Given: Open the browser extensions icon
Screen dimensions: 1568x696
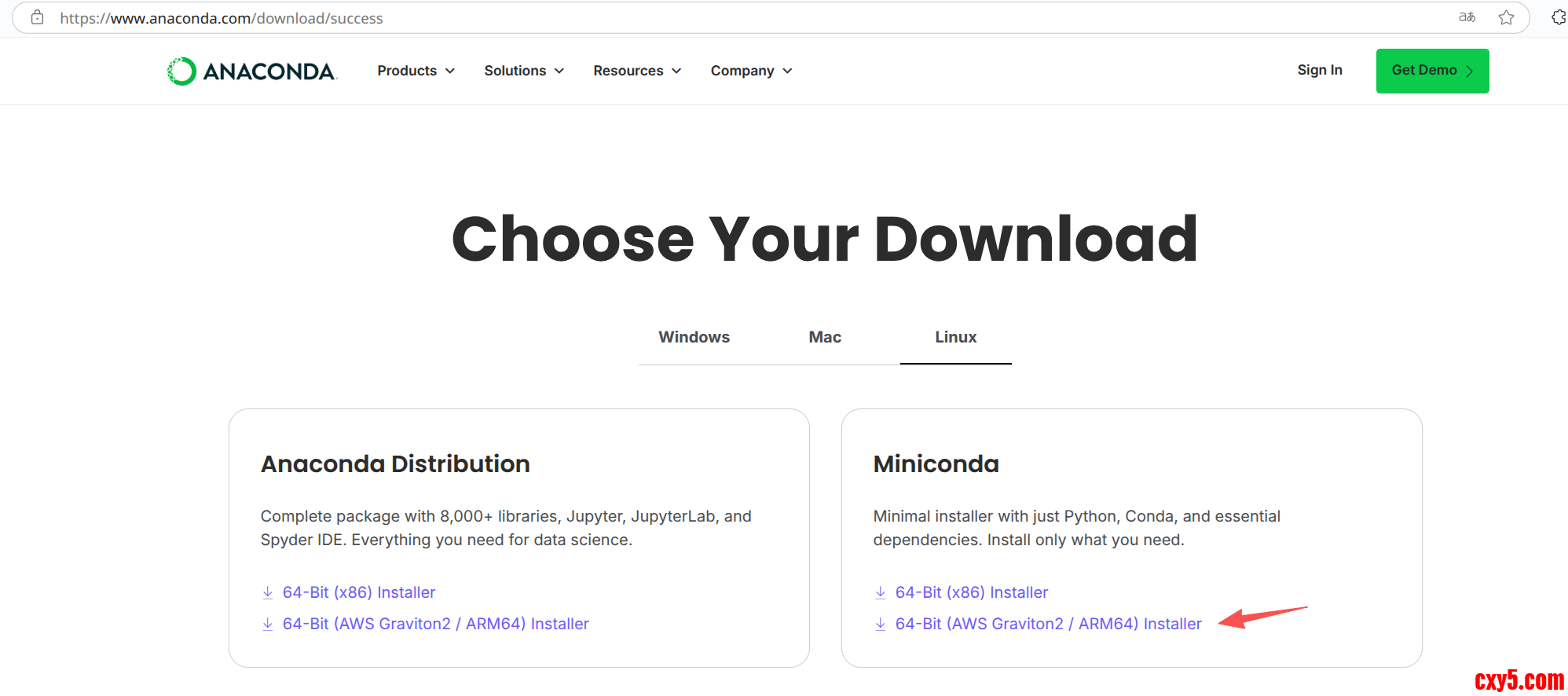Looking at the screenshot, I should [1559, 17].
